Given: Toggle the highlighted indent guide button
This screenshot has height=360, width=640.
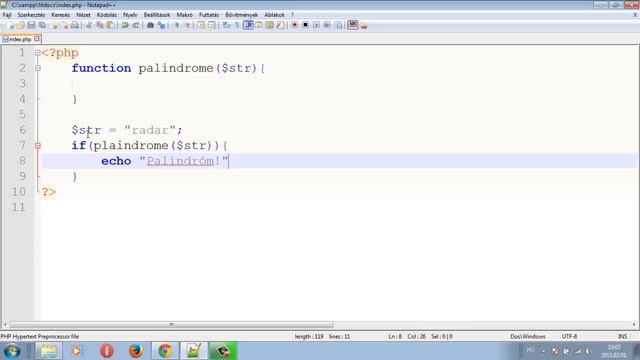Looking at the screenshot, I should [248, 25].
